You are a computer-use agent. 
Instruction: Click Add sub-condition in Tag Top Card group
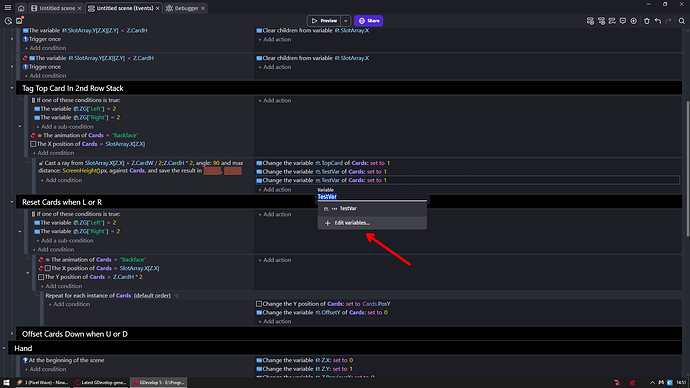[x=65, y=127]
